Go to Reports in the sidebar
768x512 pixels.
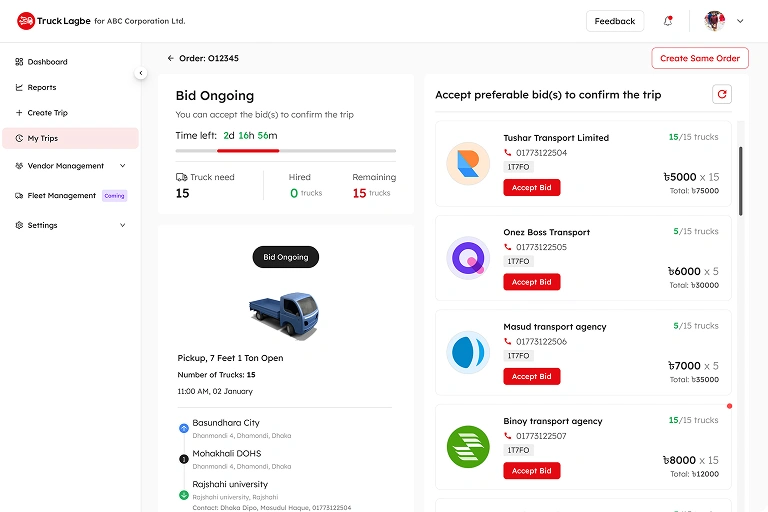41,88
